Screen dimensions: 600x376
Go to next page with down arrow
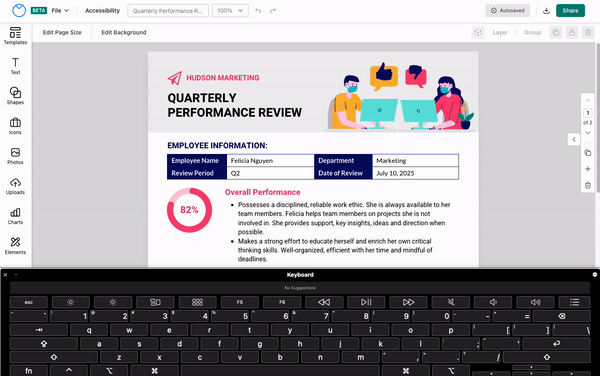(x=588, y=133)
